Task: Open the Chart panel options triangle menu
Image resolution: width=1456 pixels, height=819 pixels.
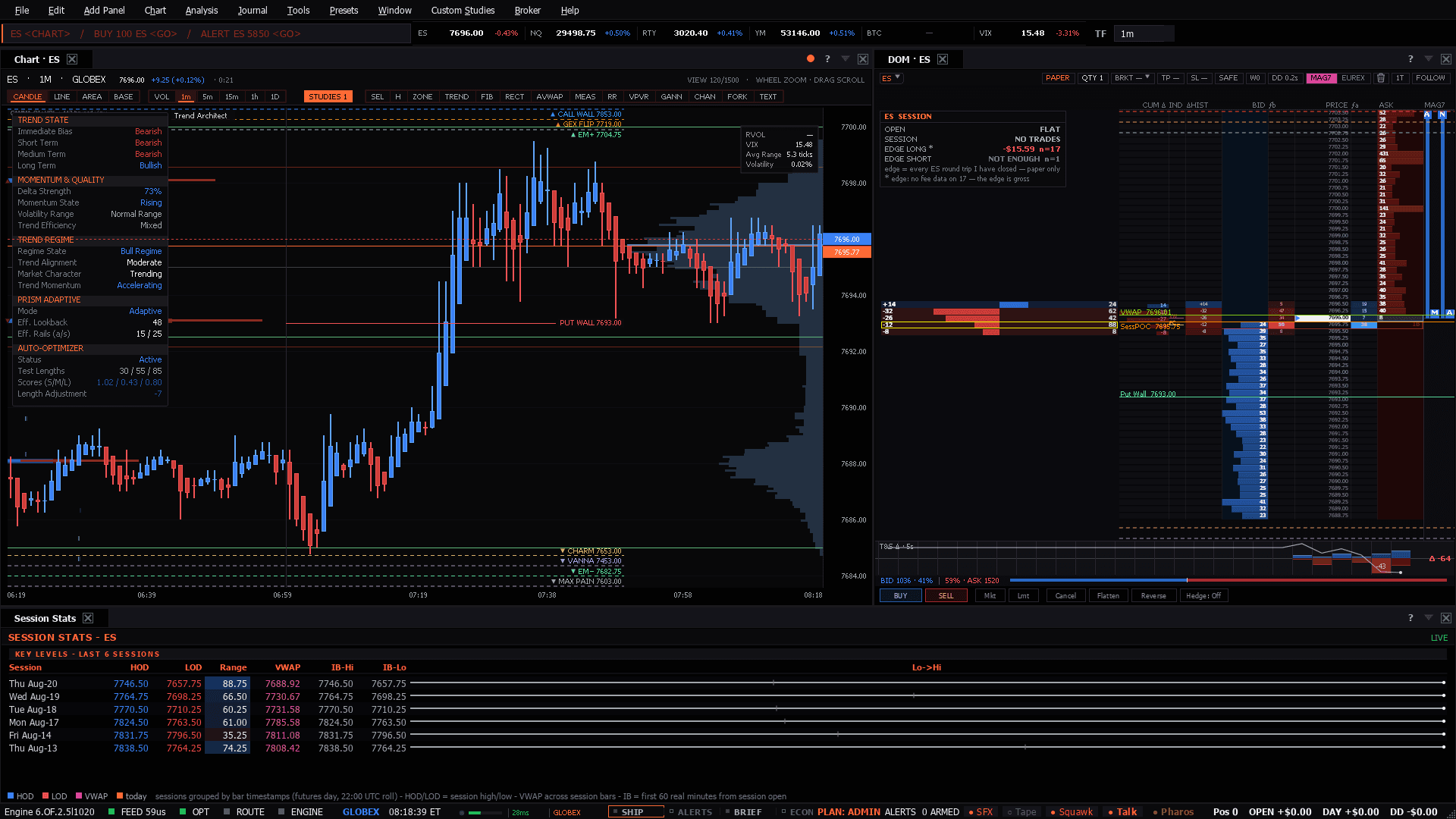Action: coord(845,59)
